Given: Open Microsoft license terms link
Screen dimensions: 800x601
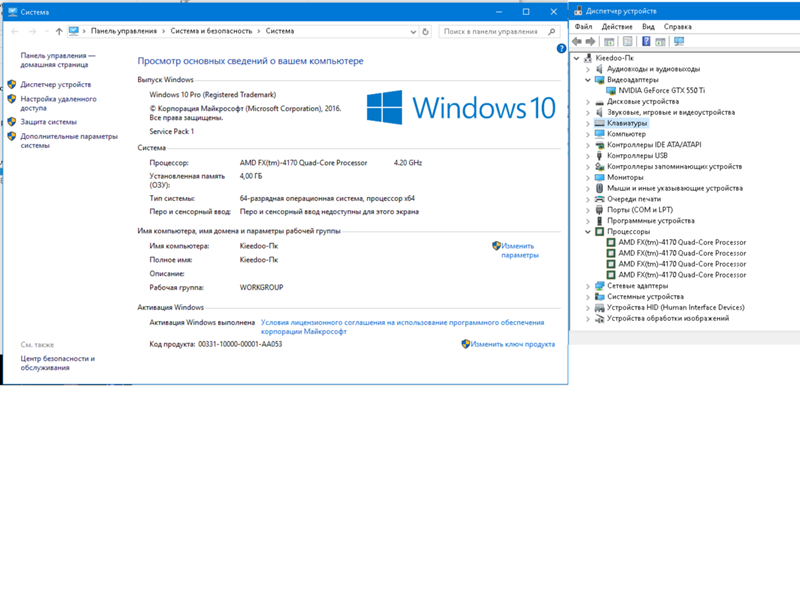Looking at the screenshot, I should (x=402, y=327).
